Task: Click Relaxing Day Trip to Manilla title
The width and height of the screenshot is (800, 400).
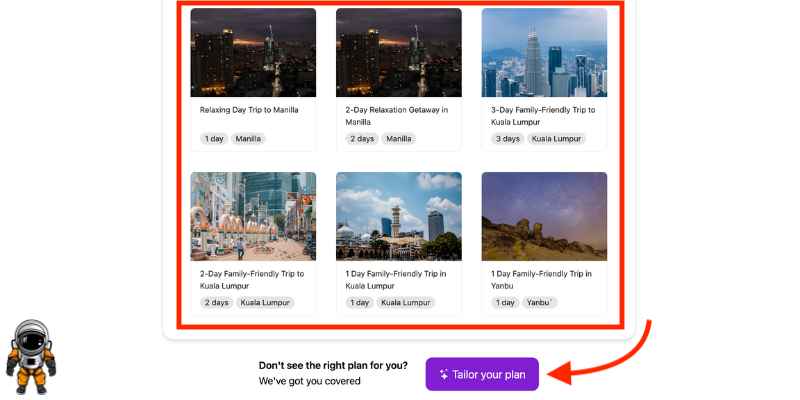Action: tap(249, 110)
